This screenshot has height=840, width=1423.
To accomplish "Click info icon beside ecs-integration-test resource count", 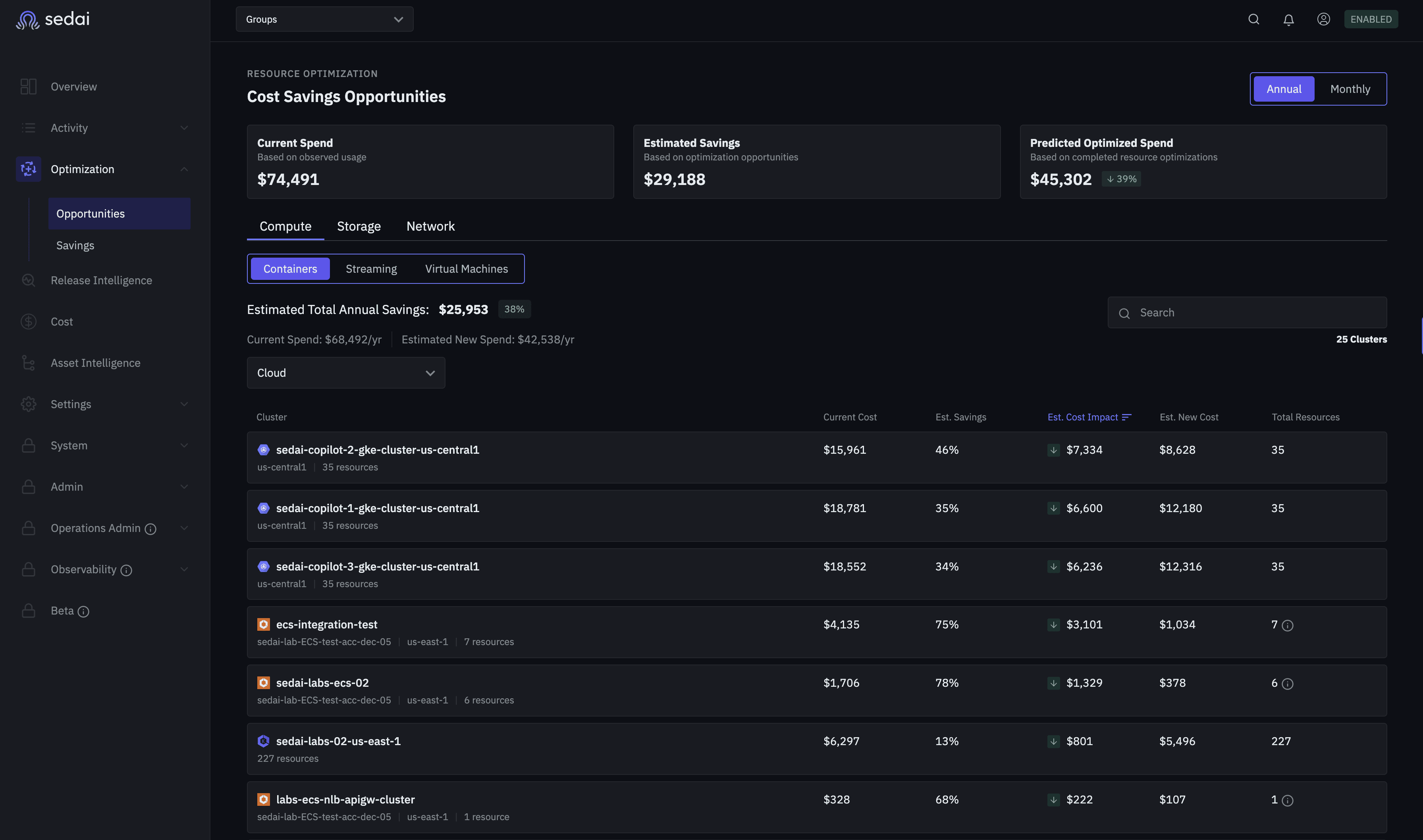I will point(1287,626).
